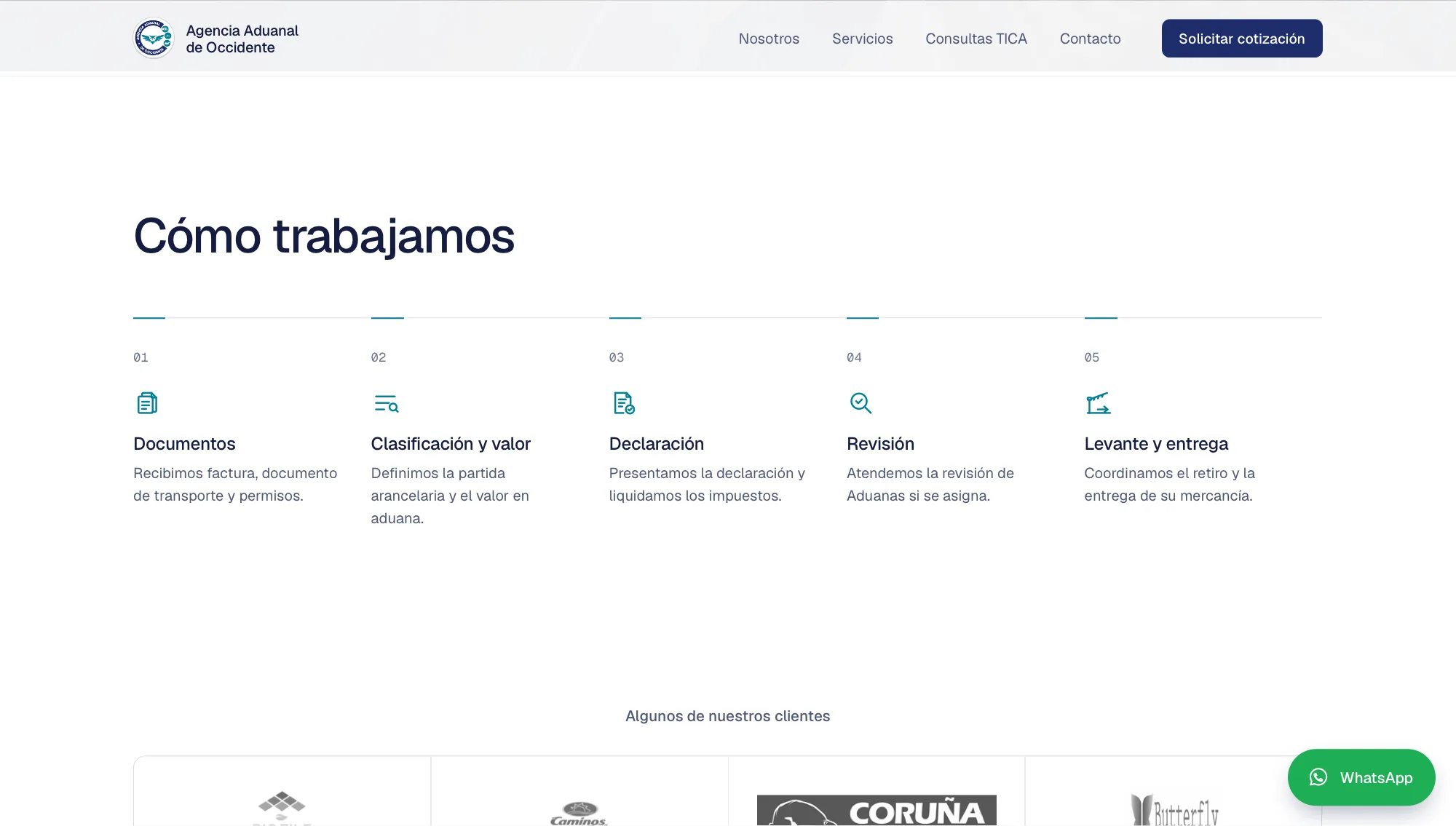This screenshot has width=1456, height=826.
Task: Click the step number 05 label
Action: 1092,357
